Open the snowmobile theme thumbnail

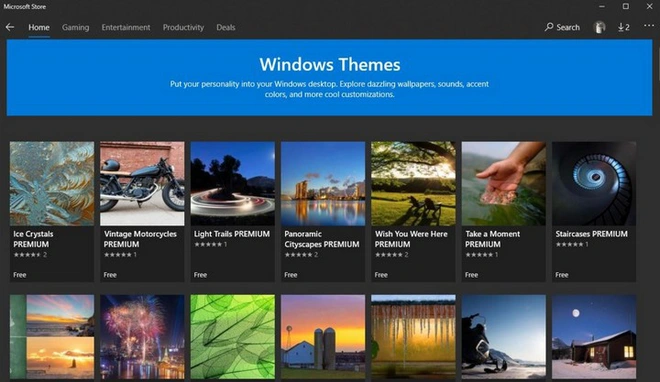tap(504, 337)
